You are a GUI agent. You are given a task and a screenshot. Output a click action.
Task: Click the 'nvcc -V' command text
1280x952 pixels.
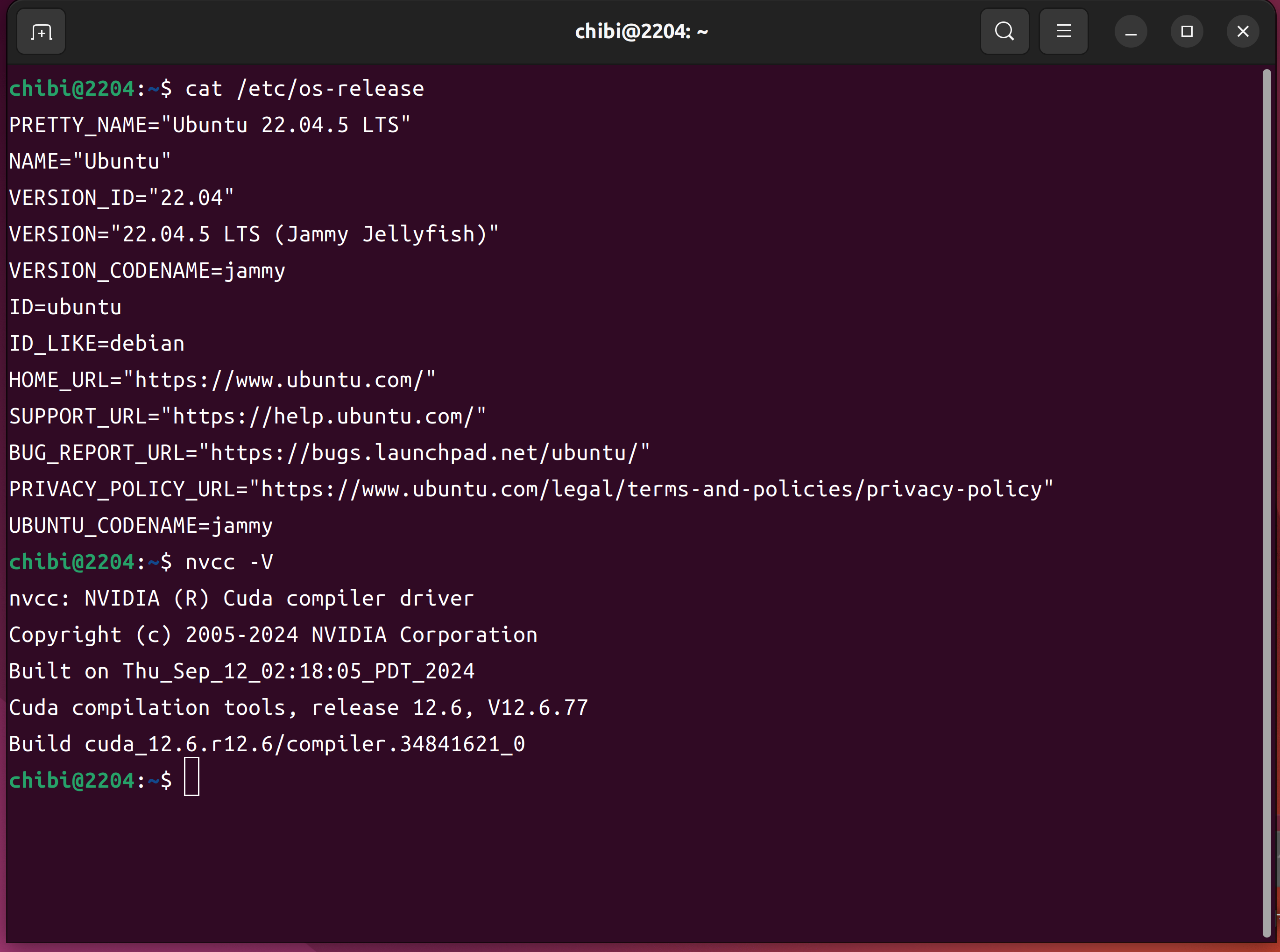[x=229, y=562]
